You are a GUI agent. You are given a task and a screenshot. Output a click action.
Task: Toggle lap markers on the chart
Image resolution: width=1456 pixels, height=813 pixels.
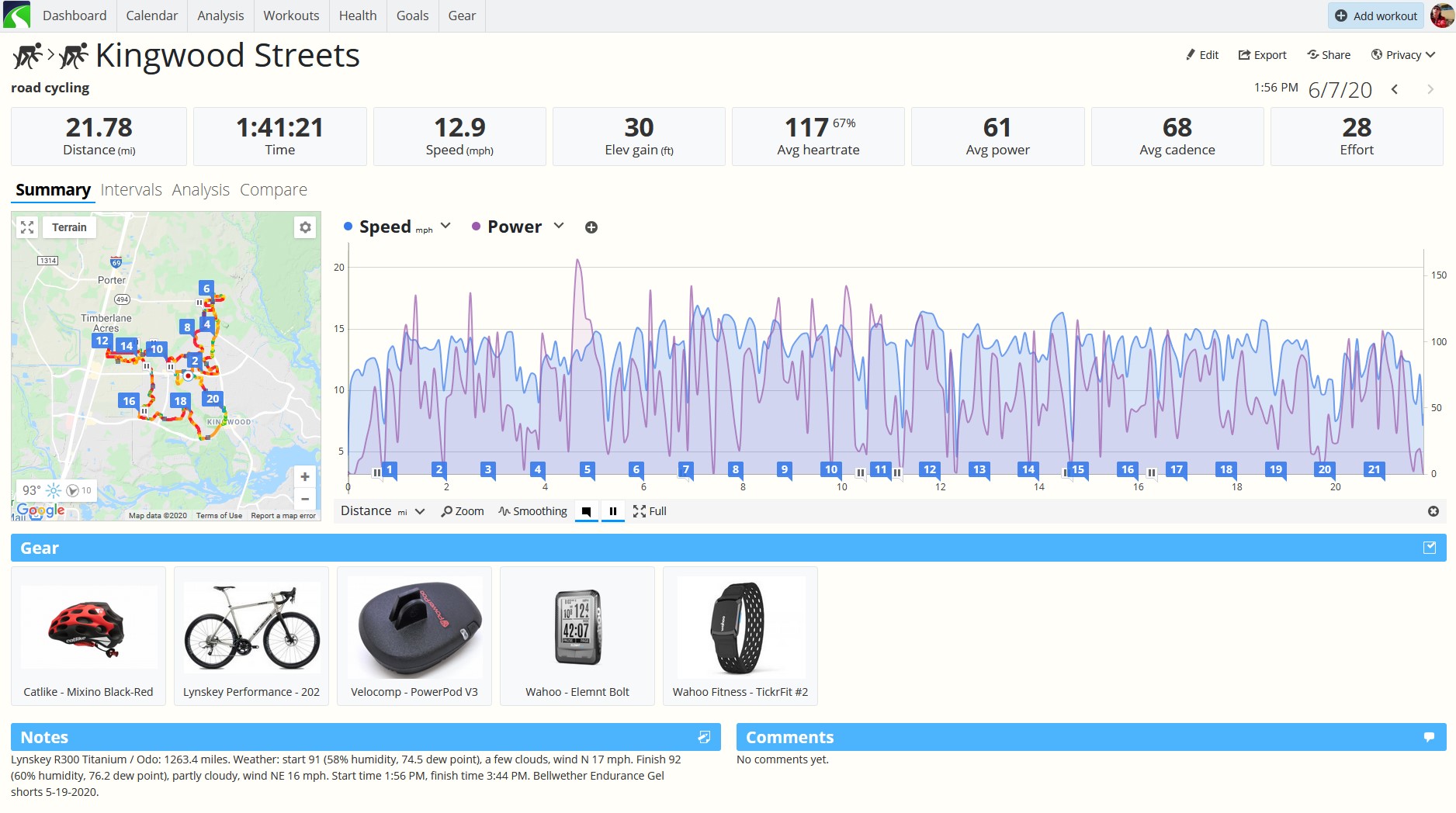pos(587,511)
